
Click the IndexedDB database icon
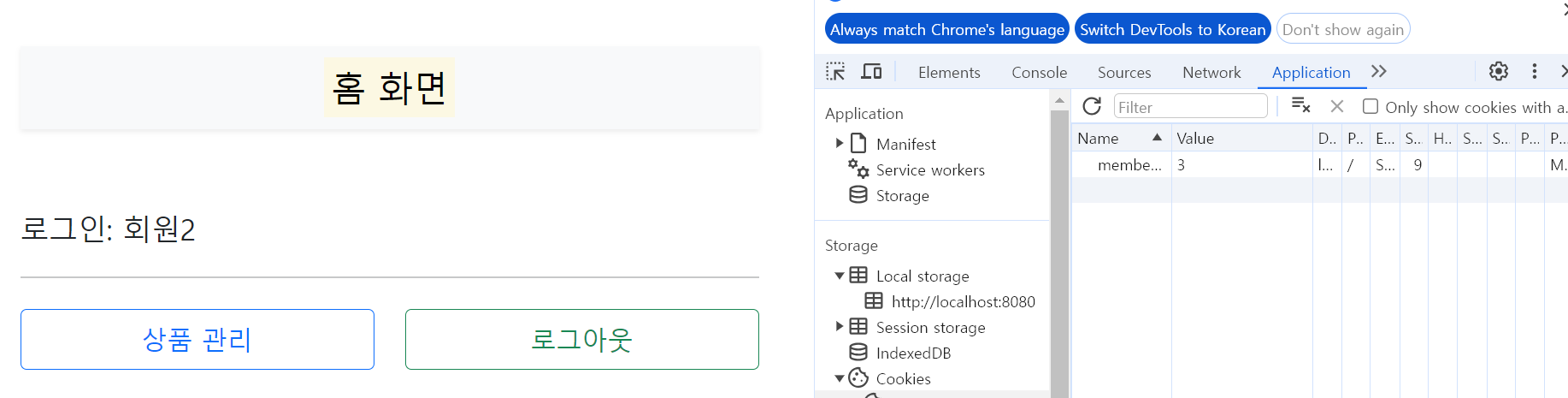pyautogui.click(x=858, y=353)
